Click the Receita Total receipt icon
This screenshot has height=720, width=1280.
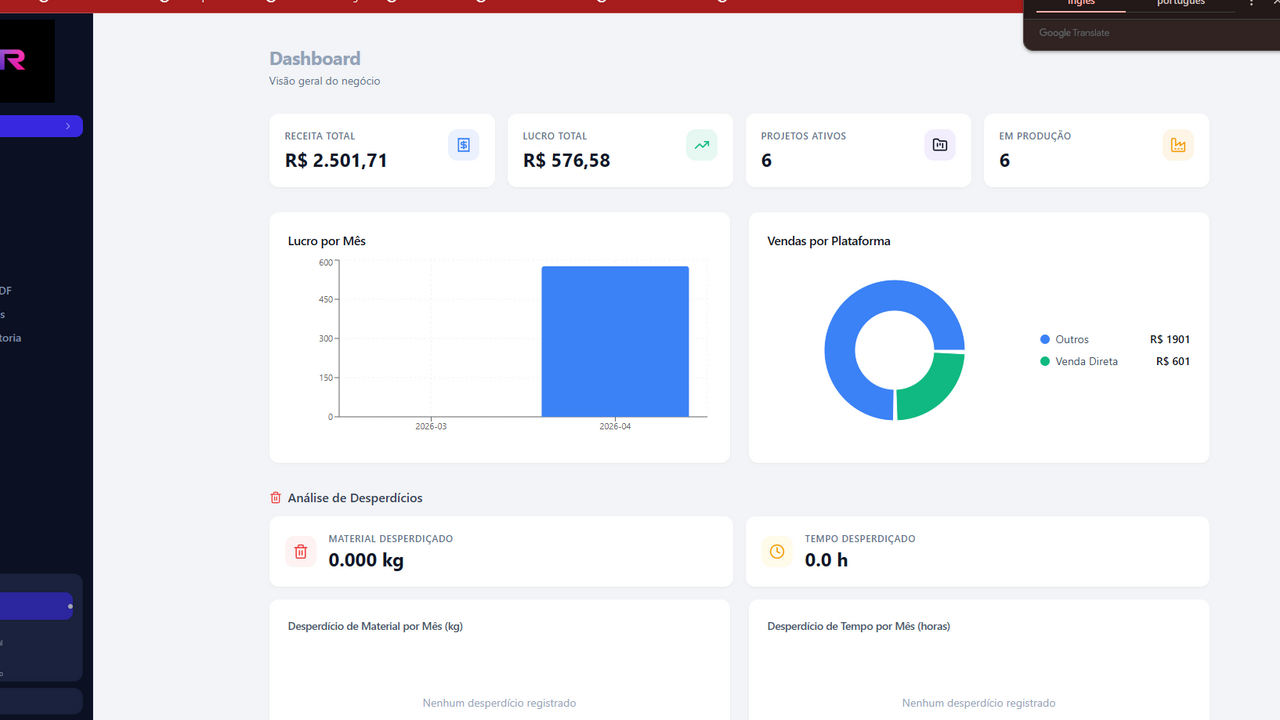tap(463, 145)
